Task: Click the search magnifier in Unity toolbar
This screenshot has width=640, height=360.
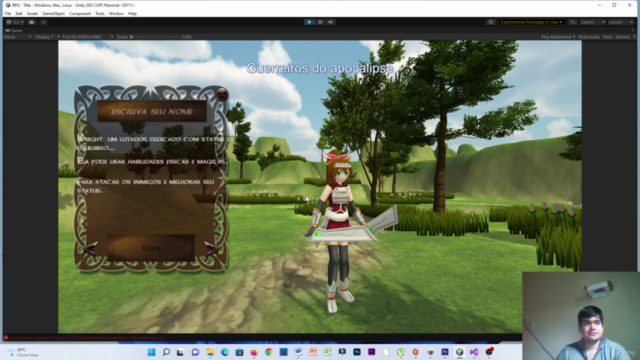Action: (573, 22)
